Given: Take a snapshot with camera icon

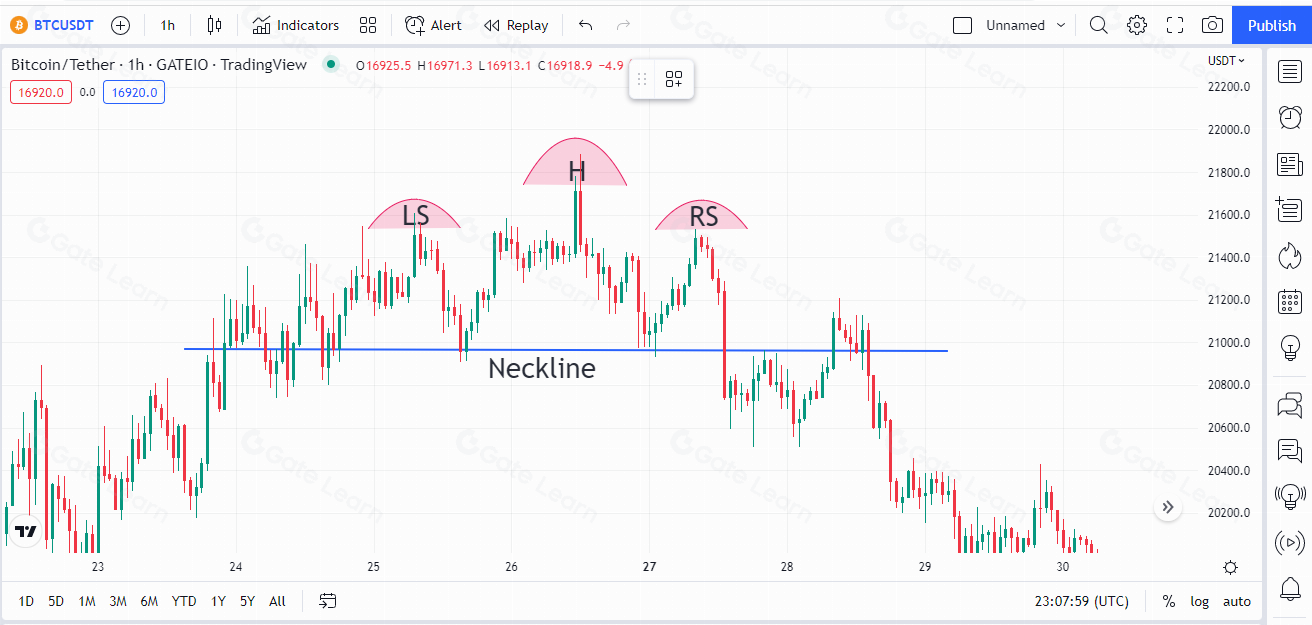Looking at the screenshot, I should [x=1212, y=25].
